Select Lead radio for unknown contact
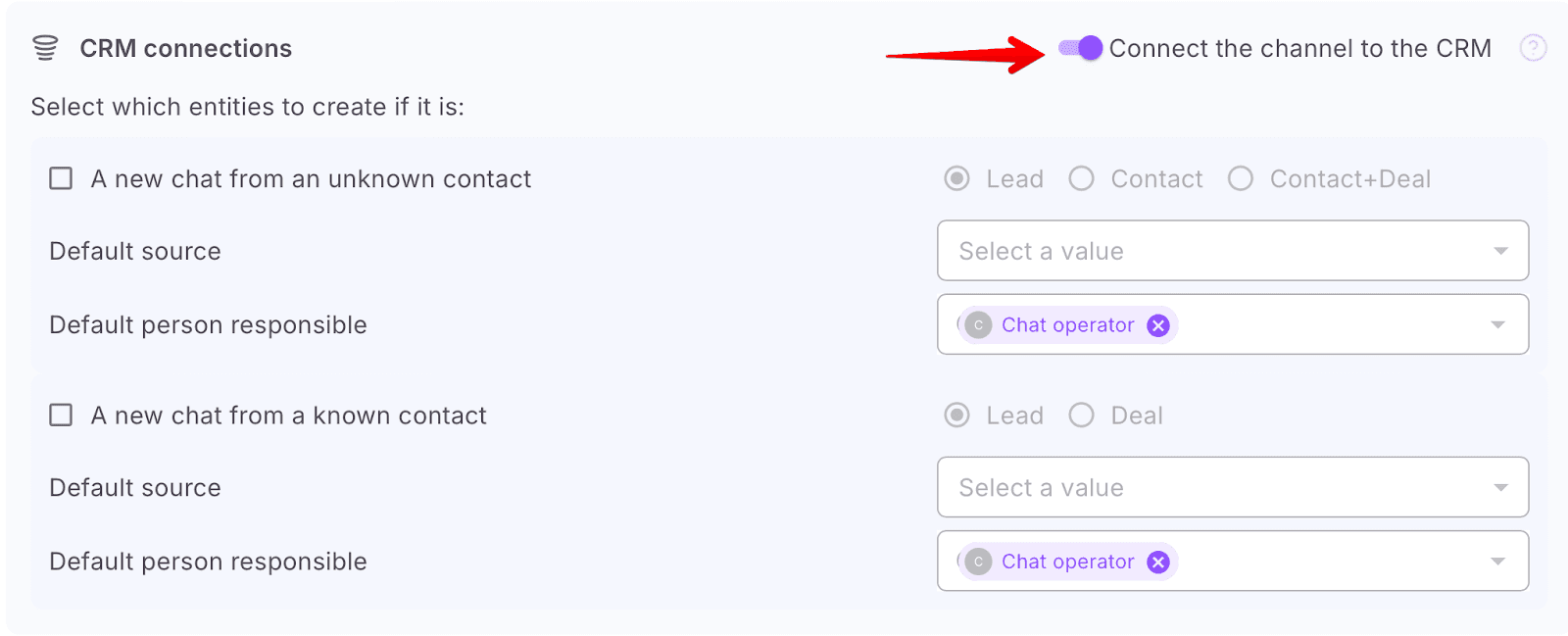Screen dimensions: 1568x636 click(x=956, y=178)
